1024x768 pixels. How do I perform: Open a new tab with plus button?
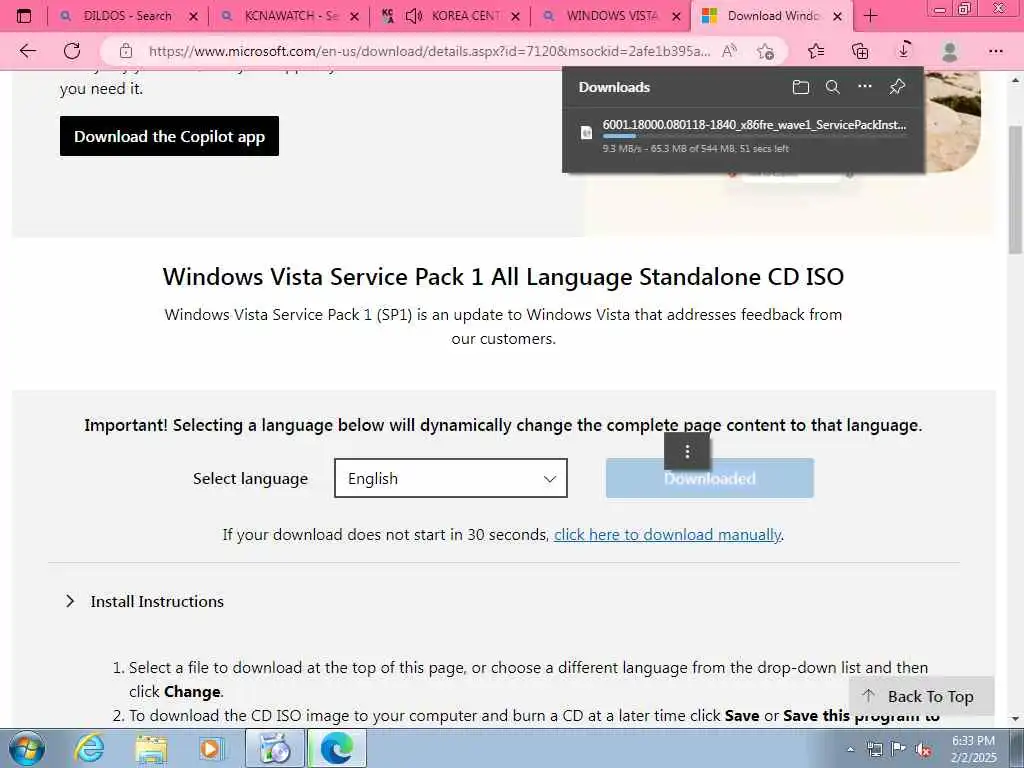(x=871, y=16)
